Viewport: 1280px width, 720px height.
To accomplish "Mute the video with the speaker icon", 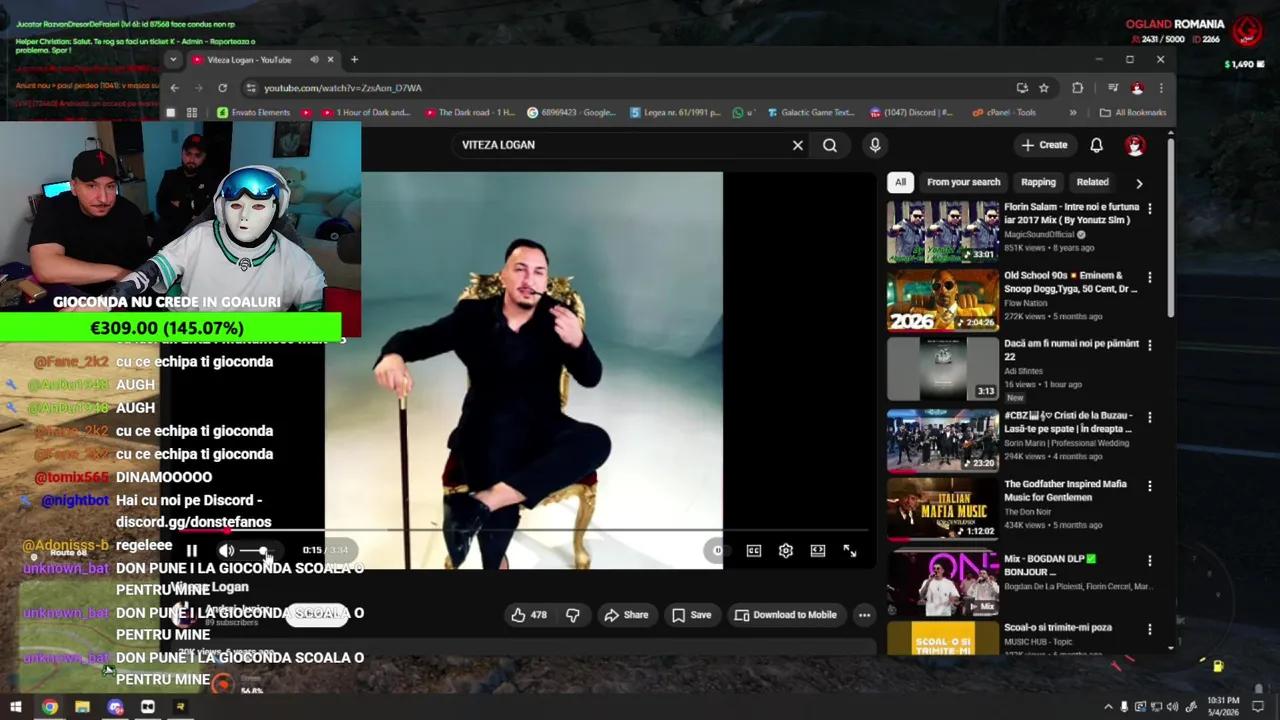I will [226, 550].
